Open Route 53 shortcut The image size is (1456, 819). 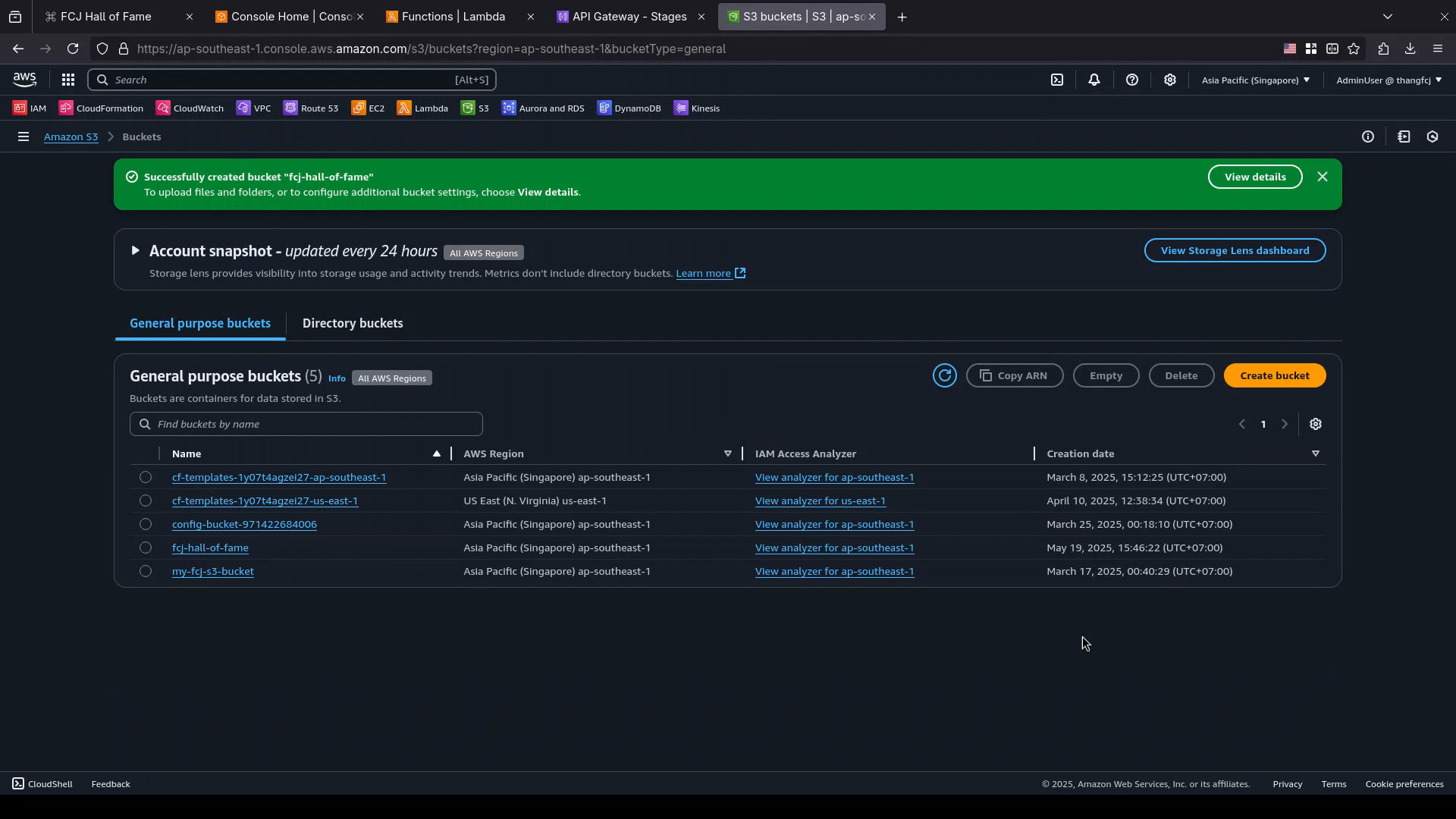coord(312,108)
